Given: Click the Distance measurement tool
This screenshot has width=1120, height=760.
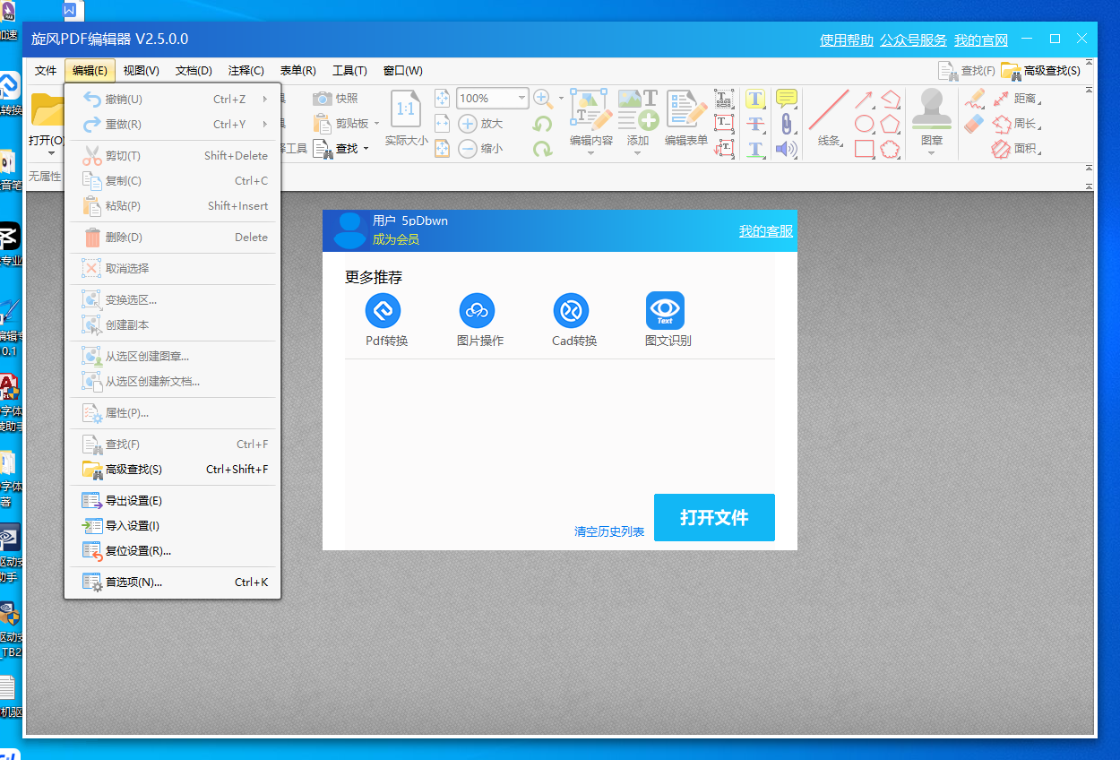Looking at the screenshot, I should tap(1016, 99).
